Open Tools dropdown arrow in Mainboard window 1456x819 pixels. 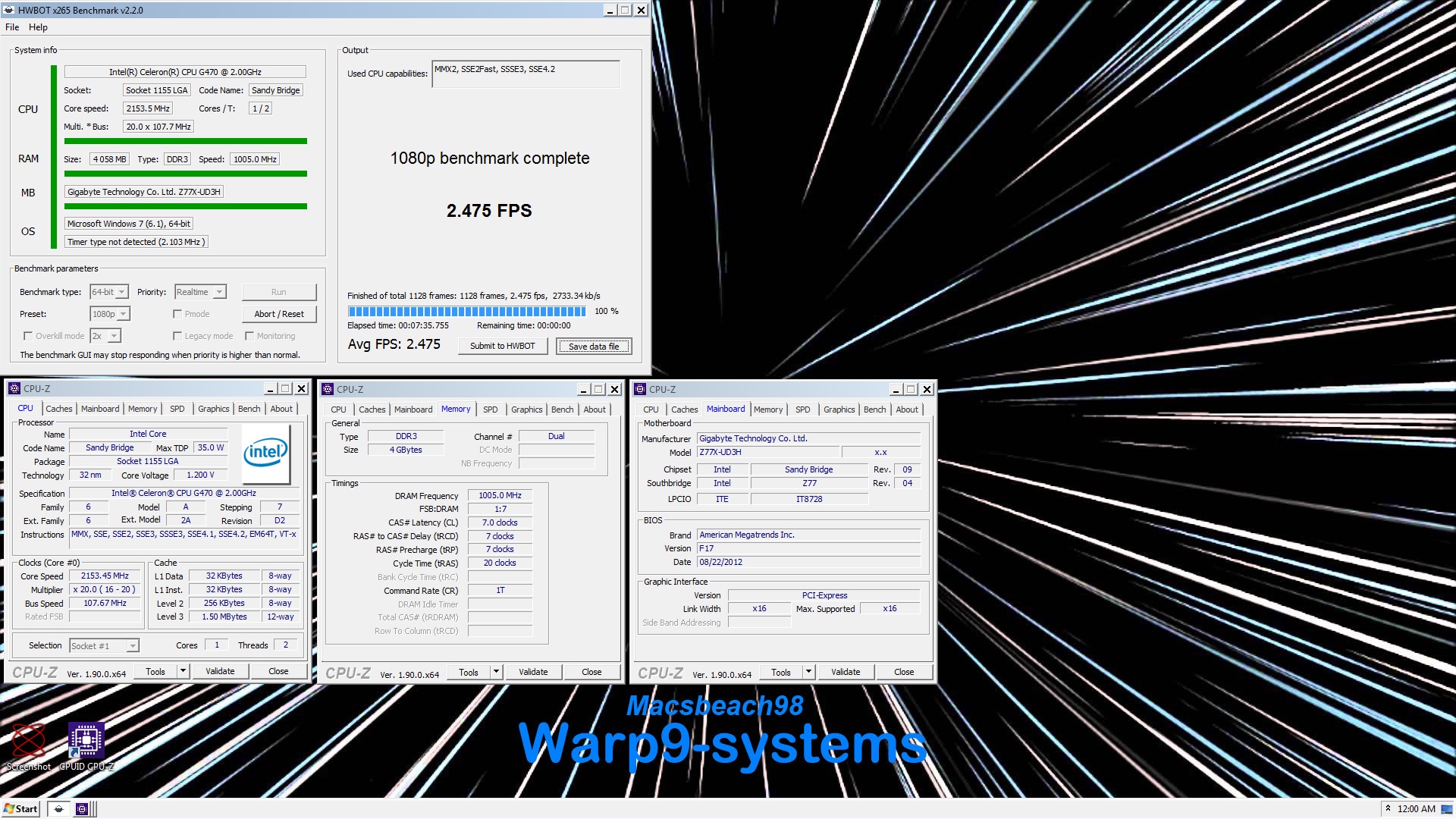808,672
